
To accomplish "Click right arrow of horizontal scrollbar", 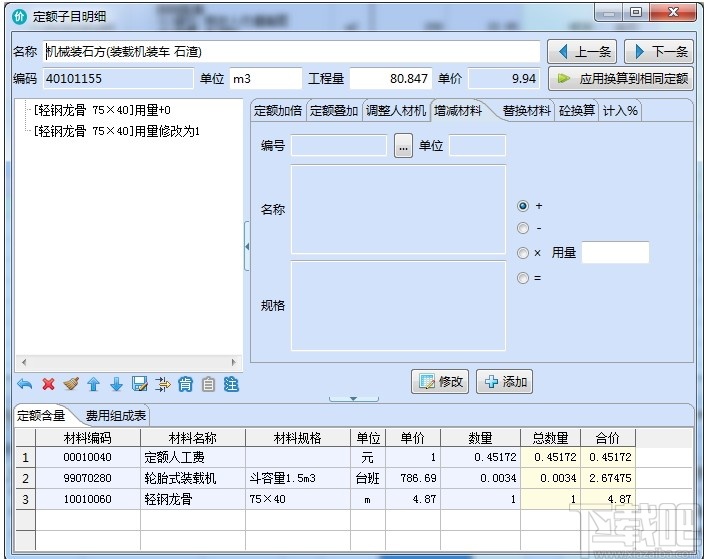I will tap(233, 362).
